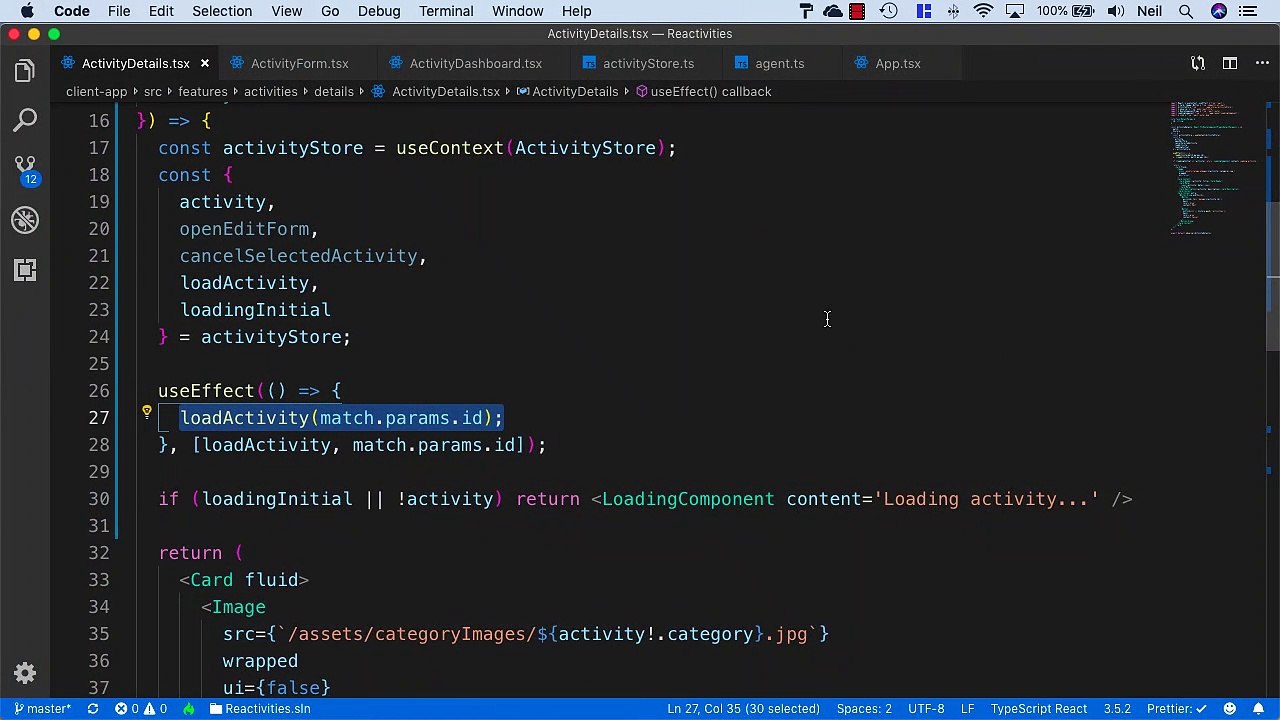
Task: Click details in the breadcrumb
Action: (333, 91)
